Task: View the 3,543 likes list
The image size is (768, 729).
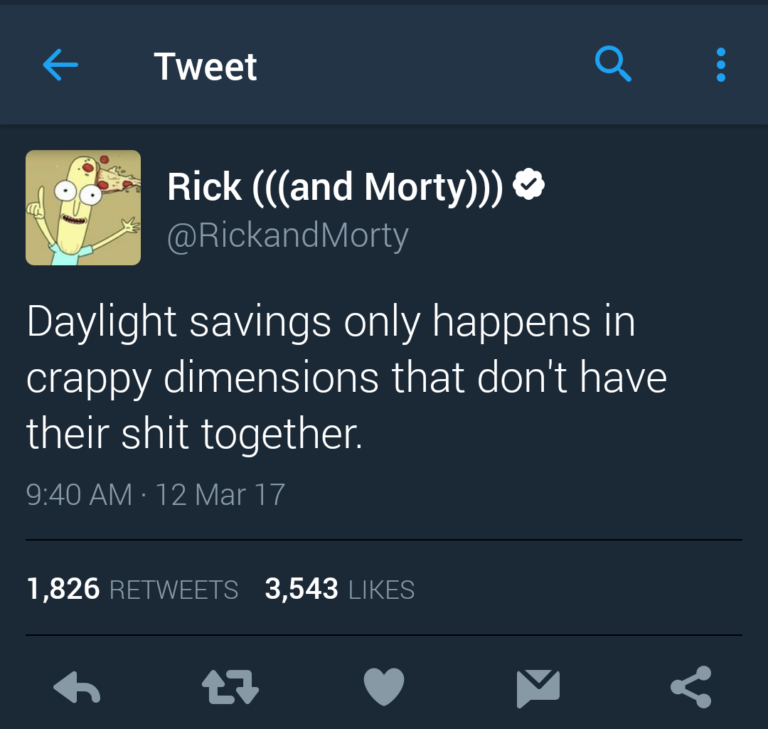Action: (x=340, y=588)
